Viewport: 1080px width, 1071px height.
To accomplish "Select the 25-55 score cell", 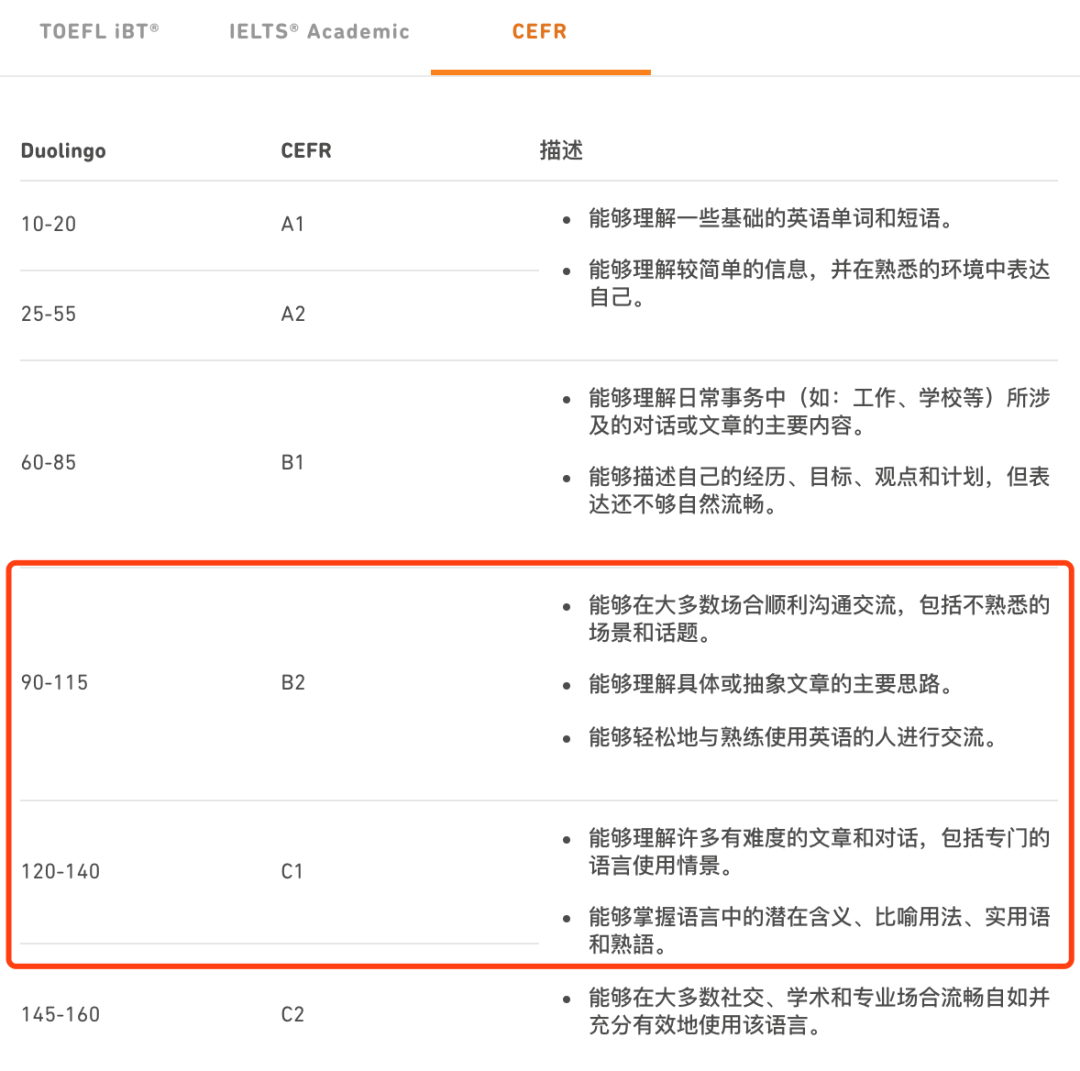I will [x=48, y=314].
